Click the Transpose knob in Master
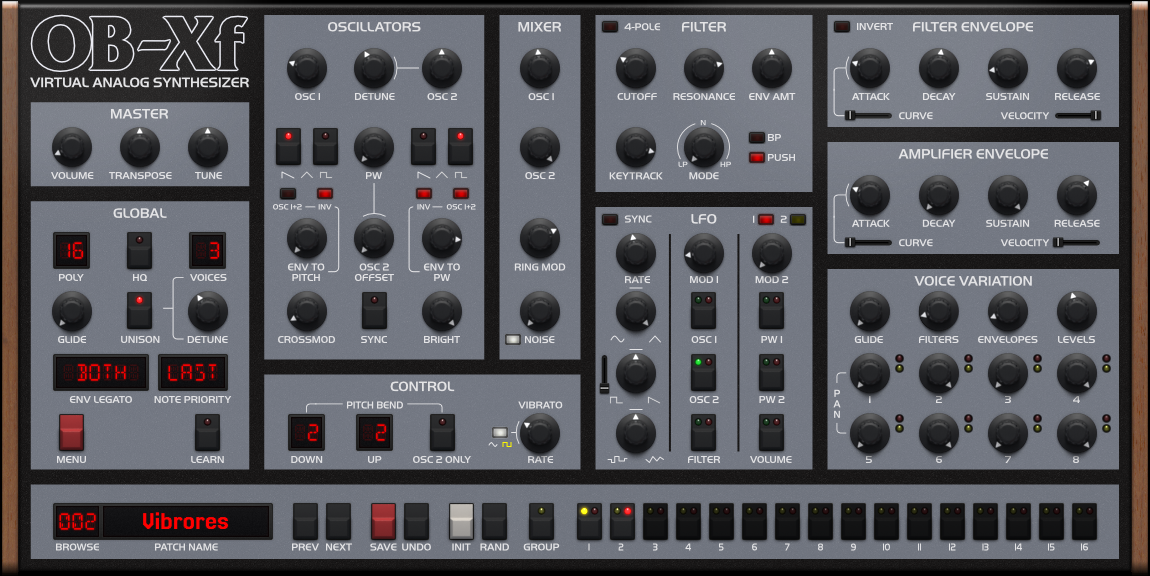The height and width of the screenshot is (576, 1150). (139, 147)
